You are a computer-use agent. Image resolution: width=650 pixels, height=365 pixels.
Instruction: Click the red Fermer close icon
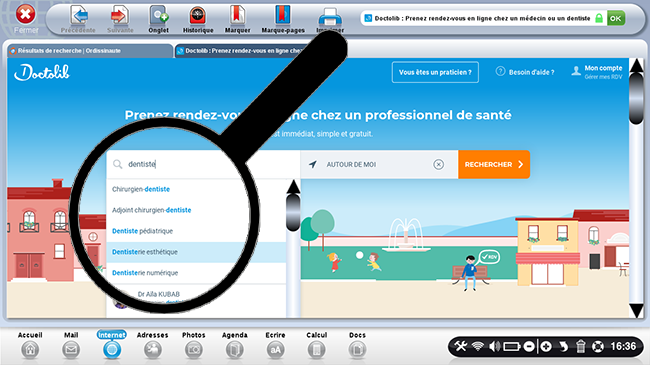[x=25, y=15]
